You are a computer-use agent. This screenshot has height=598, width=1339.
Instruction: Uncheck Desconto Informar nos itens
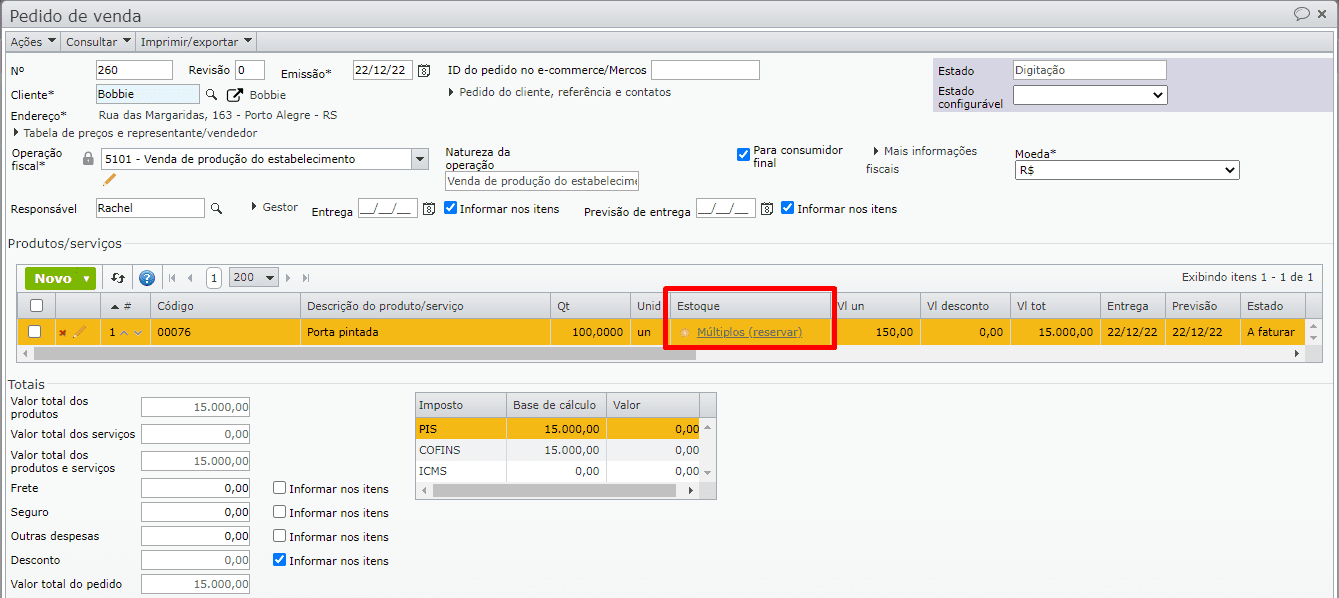(x=280, y=560)
